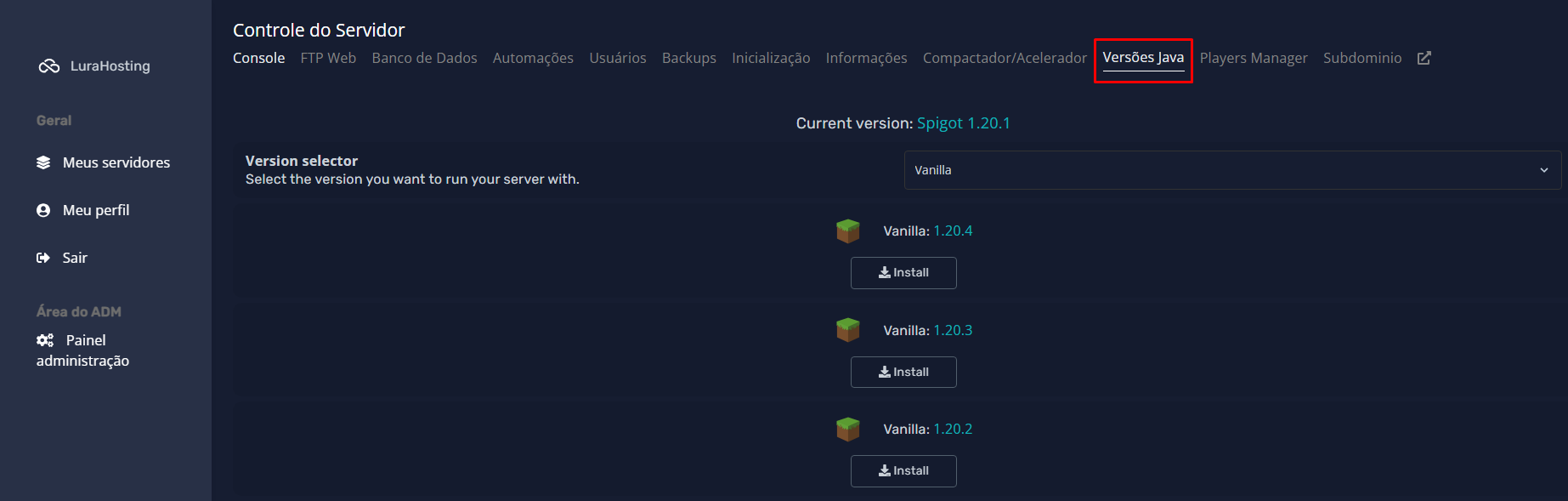Viewport: 1568px width, 501px height.
Task: Click the Controle do Servidor title
Action: (x=319, y=31)
